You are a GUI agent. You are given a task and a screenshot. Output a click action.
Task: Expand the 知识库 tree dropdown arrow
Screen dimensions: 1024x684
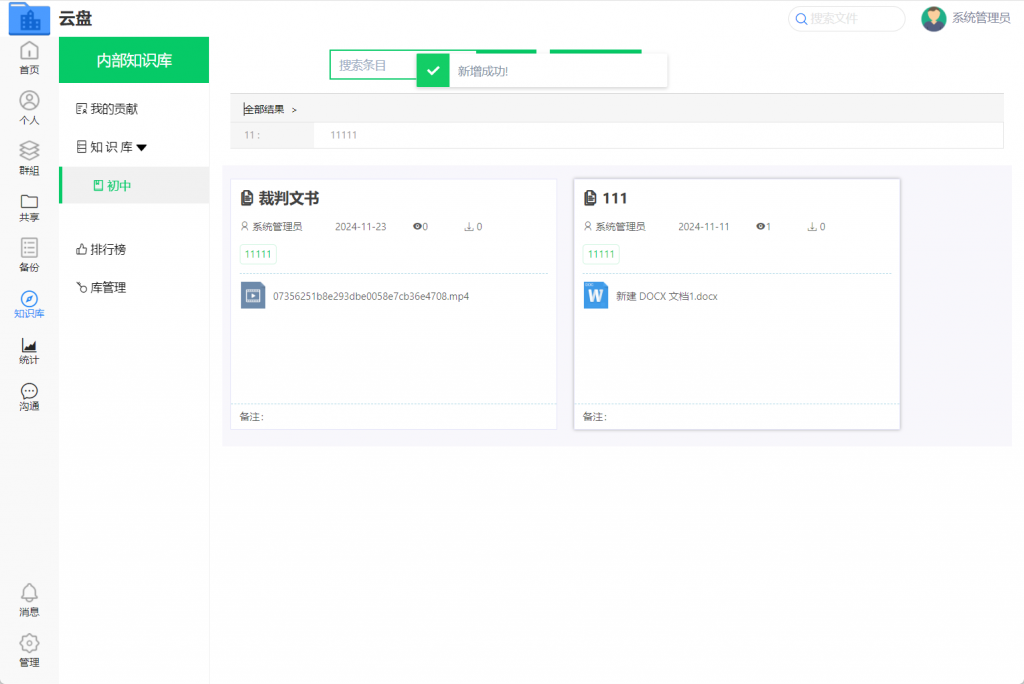click(141, 147)
